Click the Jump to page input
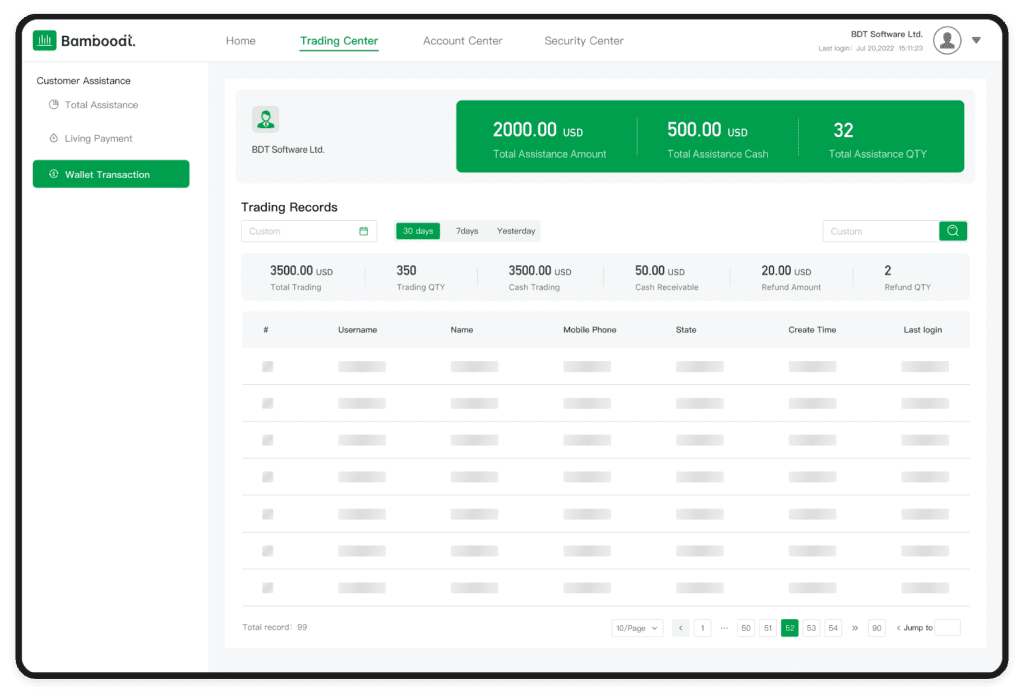The width and height of the screenshot is (1024, 696). point(946,628)
